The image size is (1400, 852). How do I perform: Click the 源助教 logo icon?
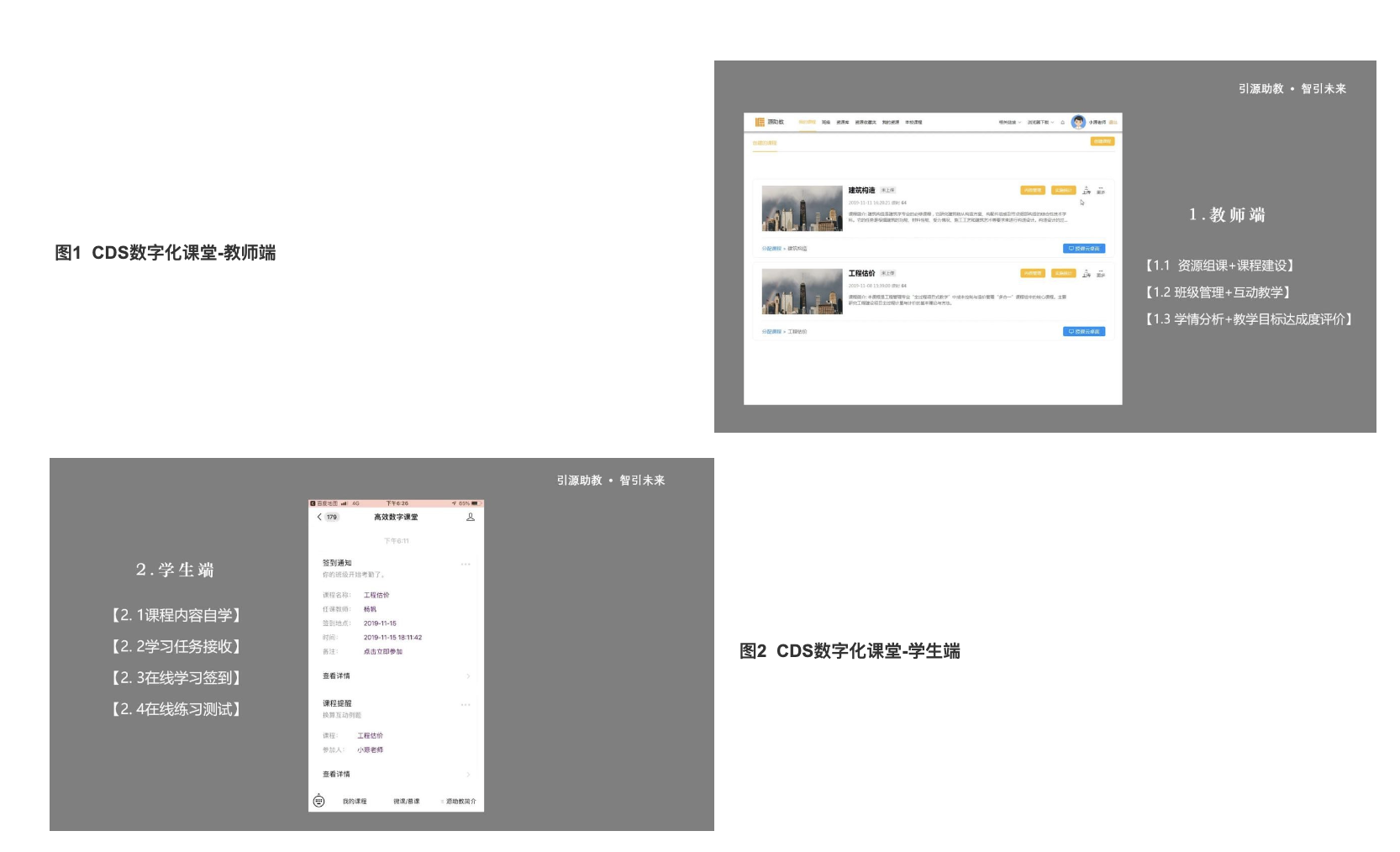click(760, 123)
